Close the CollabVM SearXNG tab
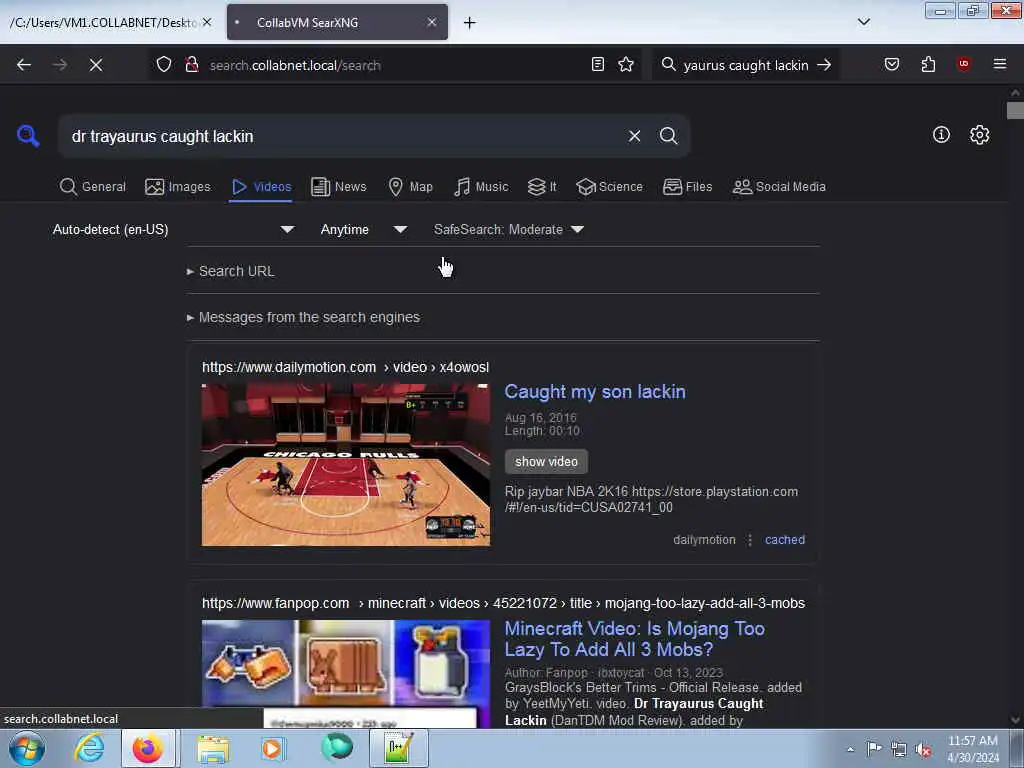 click(x=432, y=22)
